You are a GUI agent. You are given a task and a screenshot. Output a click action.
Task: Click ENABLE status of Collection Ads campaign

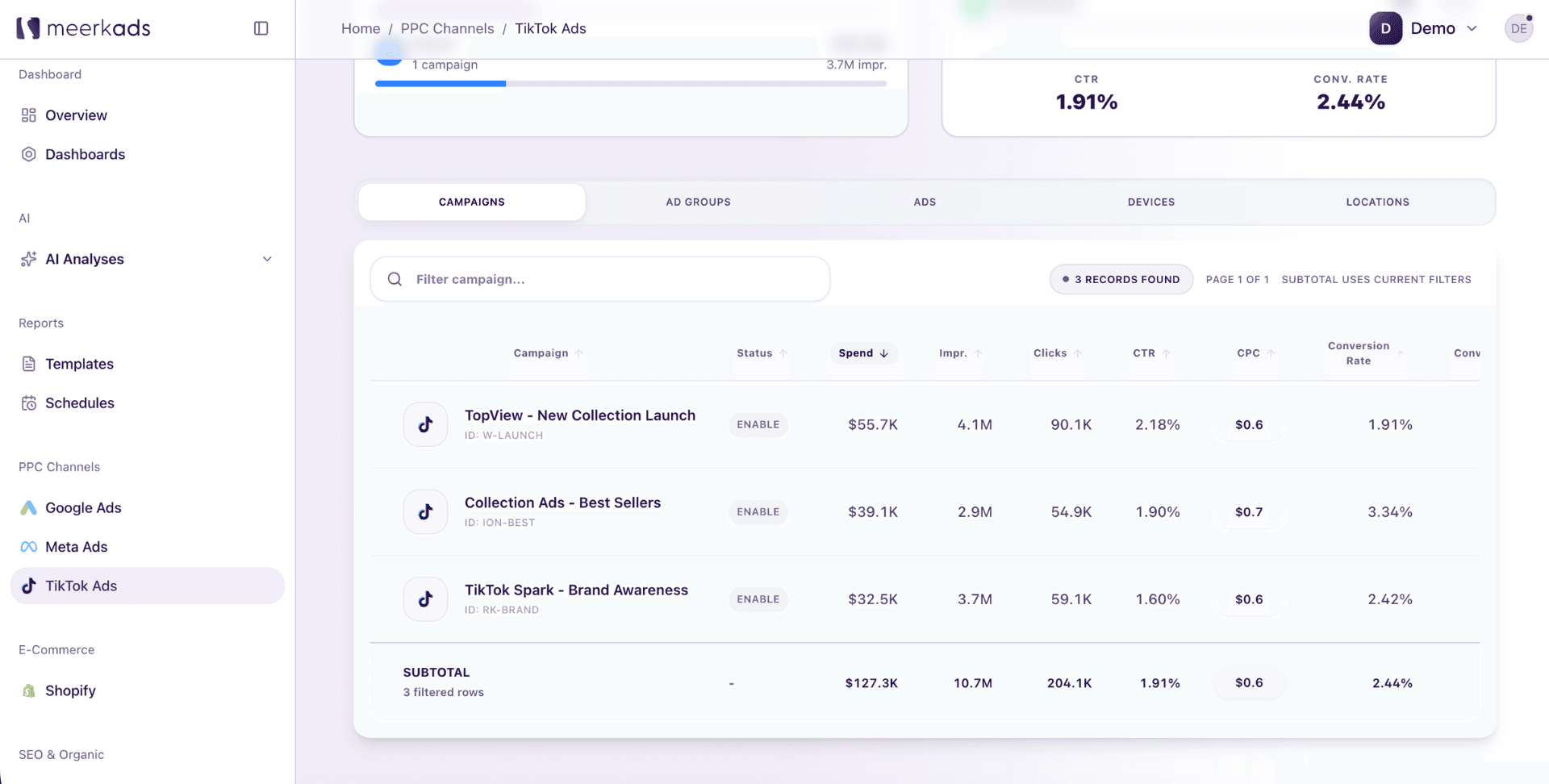[x=758, y=511]
